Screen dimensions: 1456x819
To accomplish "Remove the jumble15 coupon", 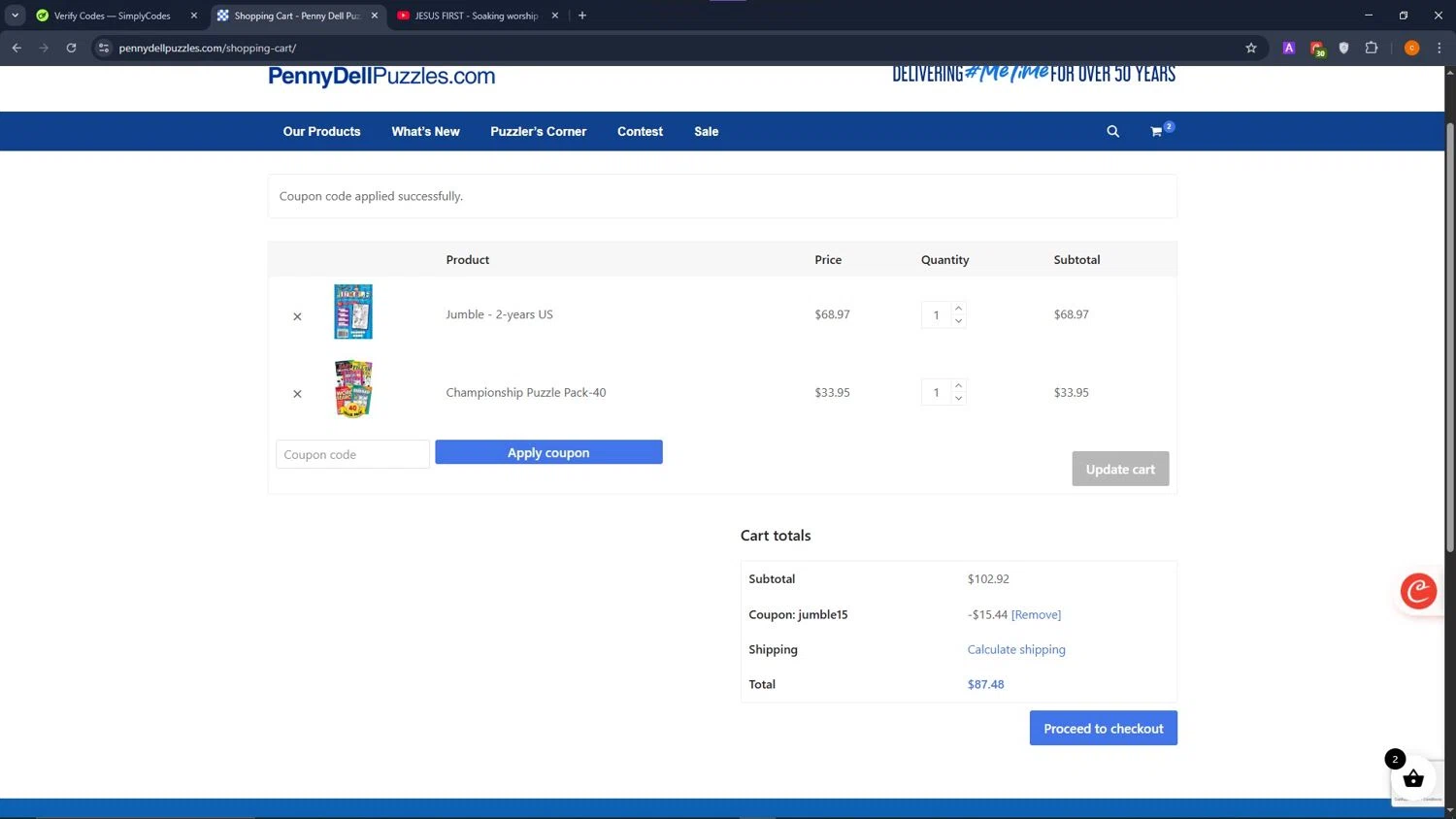I will tap(1036, 614).
